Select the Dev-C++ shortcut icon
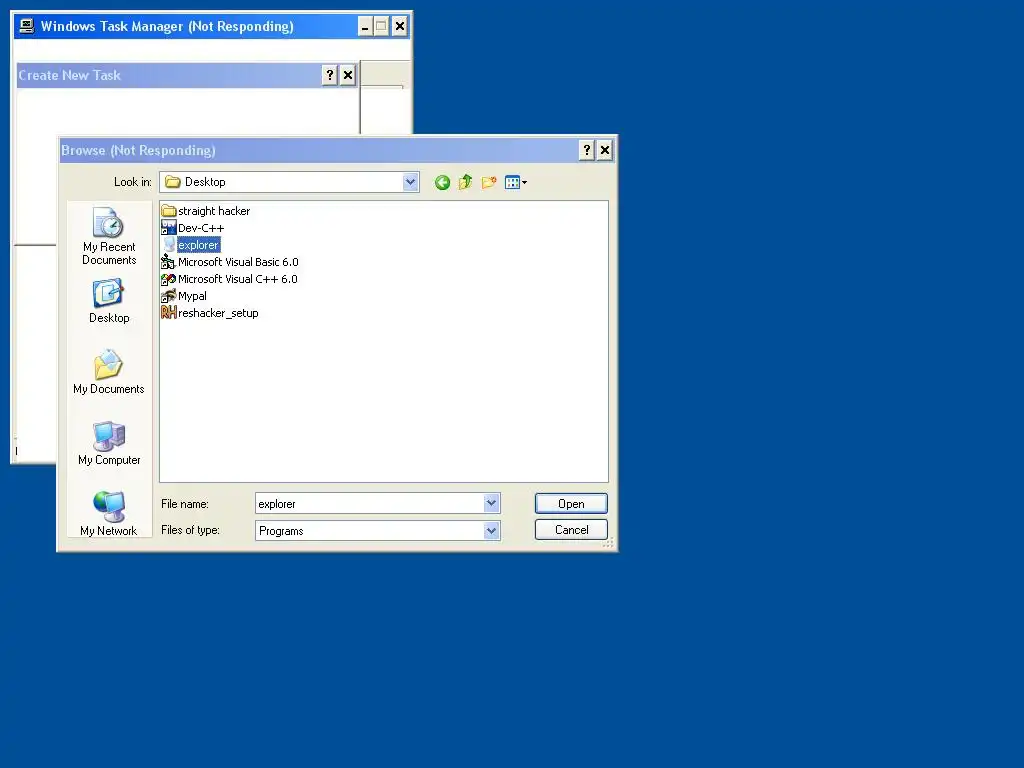 coord(168,228)
